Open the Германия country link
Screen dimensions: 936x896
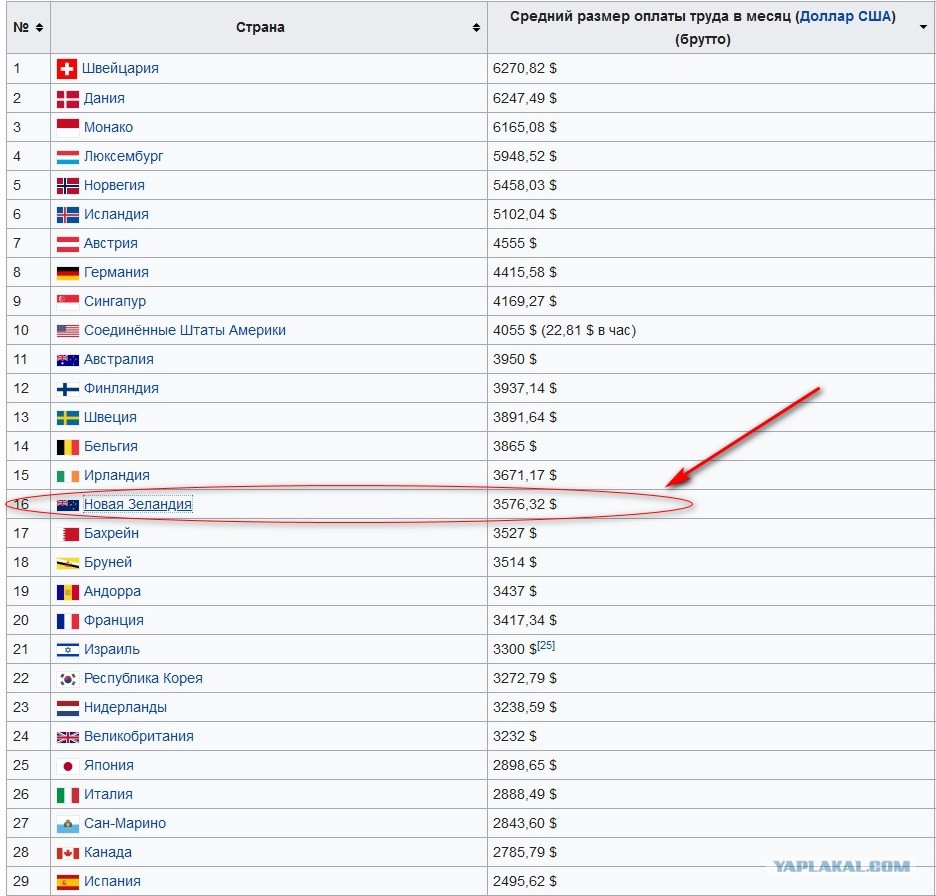click(116, 272)
